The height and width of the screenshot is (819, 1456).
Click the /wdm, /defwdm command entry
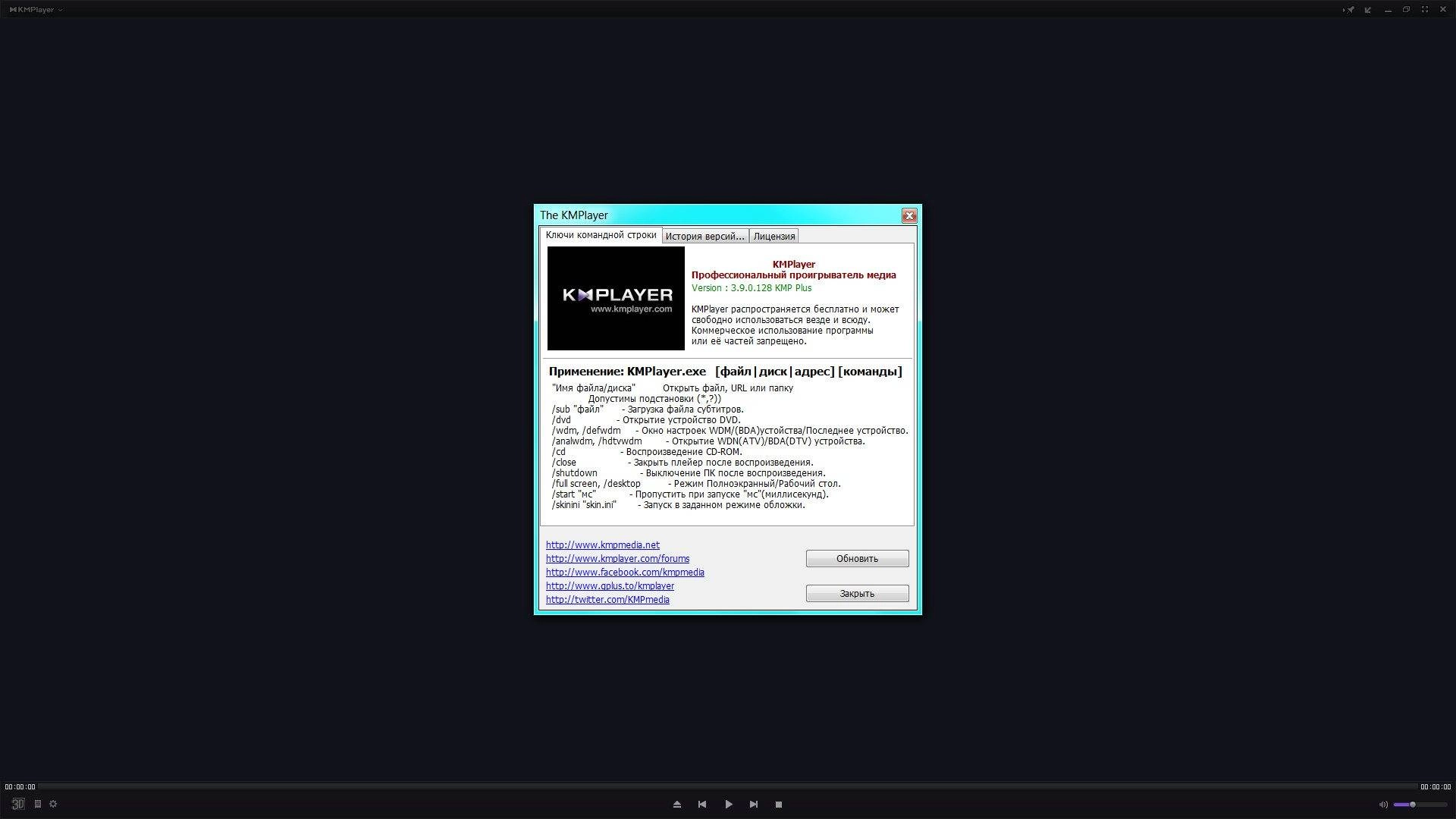tap(730, 431)
